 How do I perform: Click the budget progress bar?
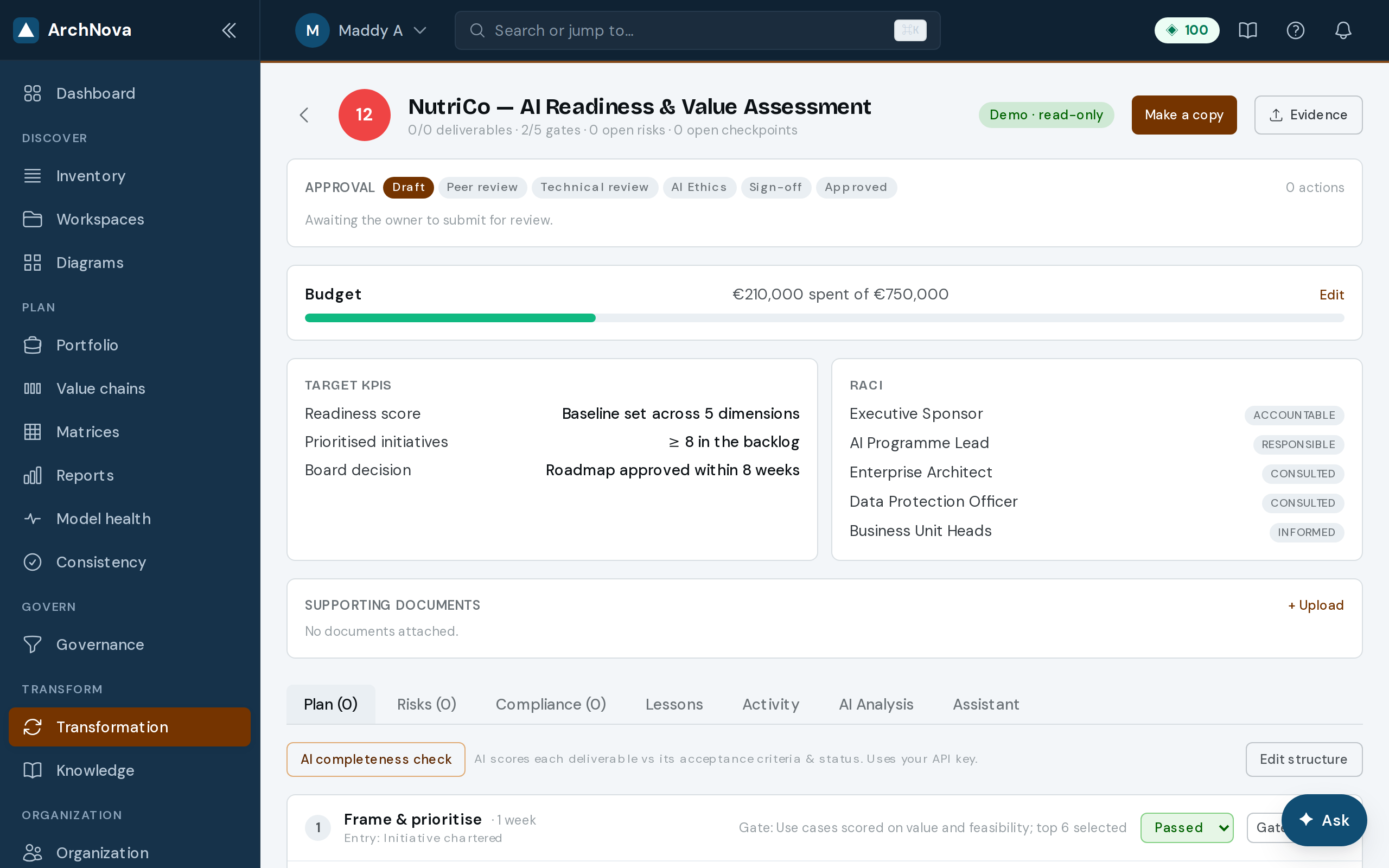tap(824, 318)
